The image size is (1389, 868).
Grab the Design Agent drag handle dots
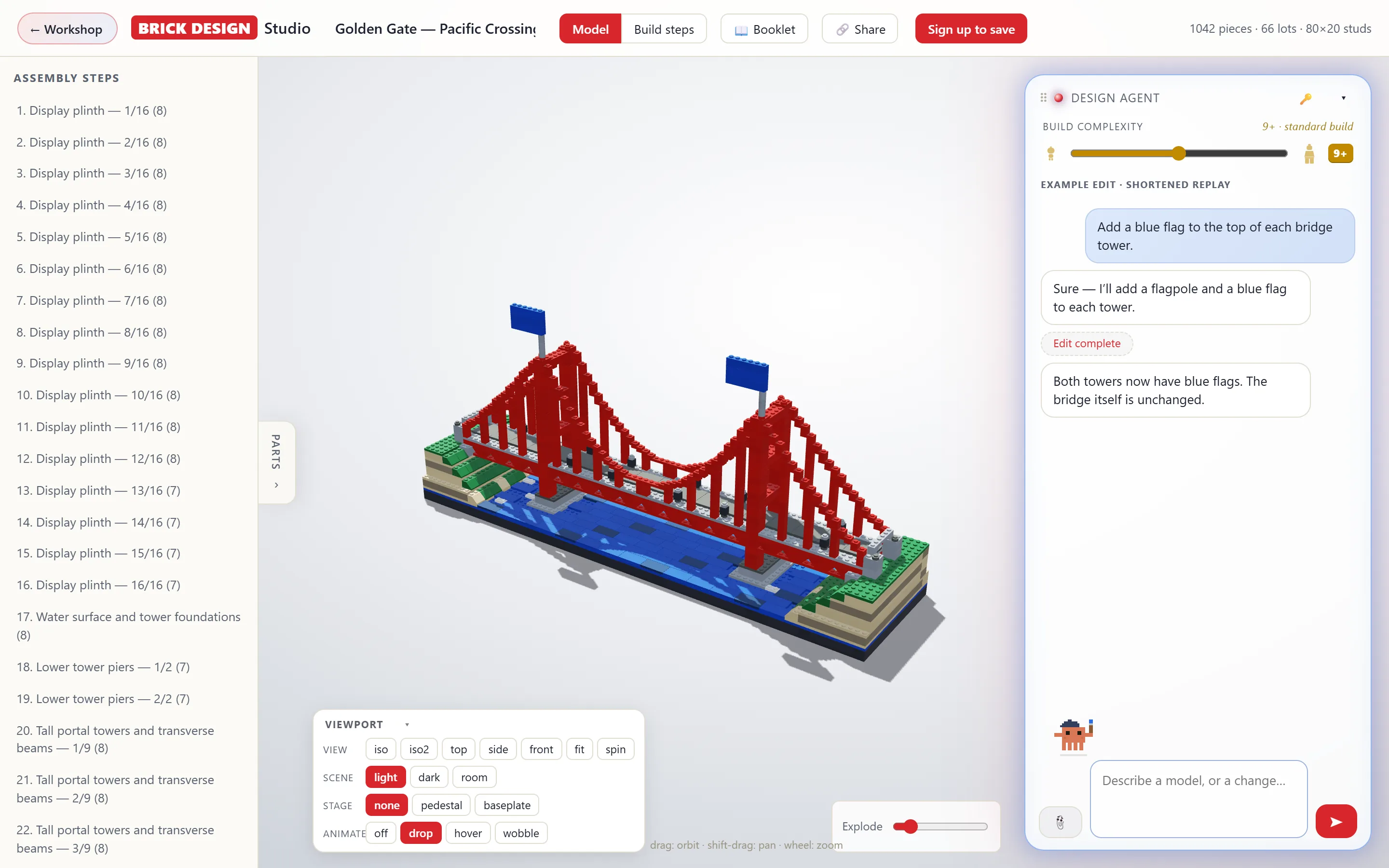1044,97
